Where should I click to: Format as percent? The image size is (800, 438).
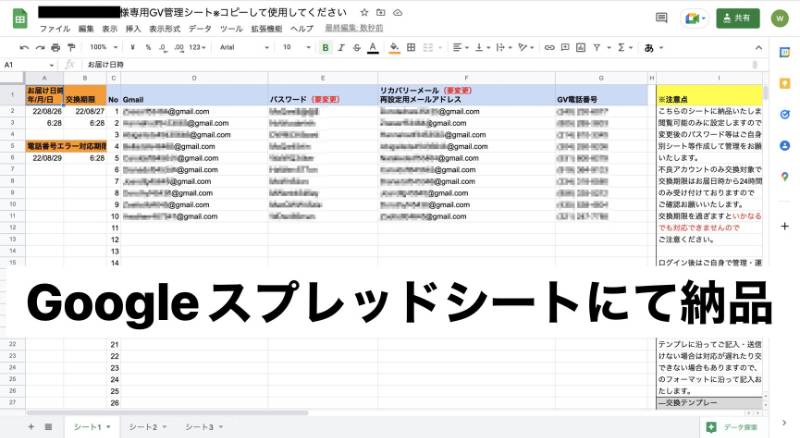pos(148,47)
